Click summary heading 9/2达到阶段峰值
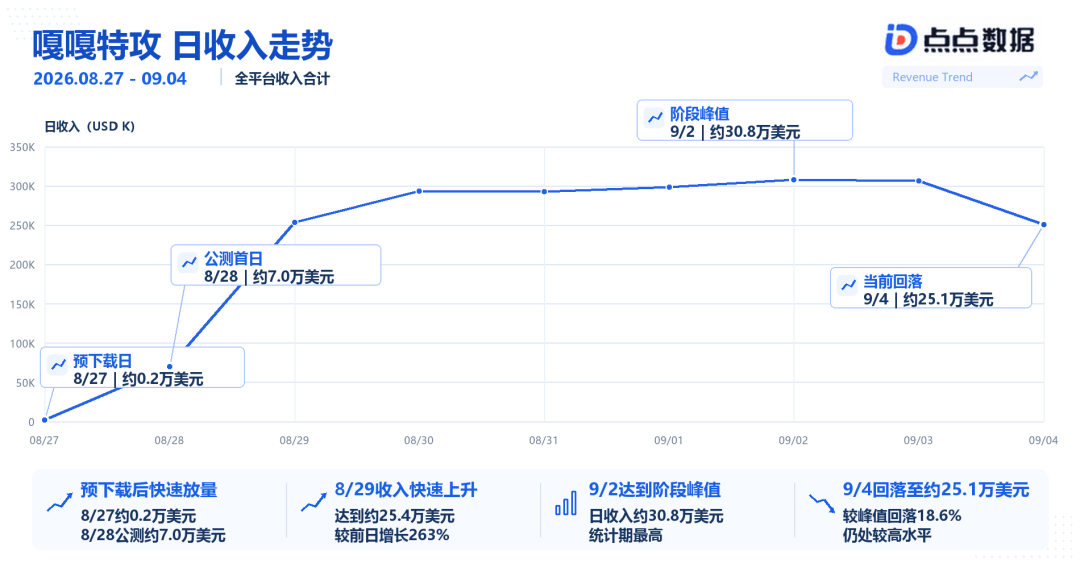1080x568 pixels. coord(654,490)
